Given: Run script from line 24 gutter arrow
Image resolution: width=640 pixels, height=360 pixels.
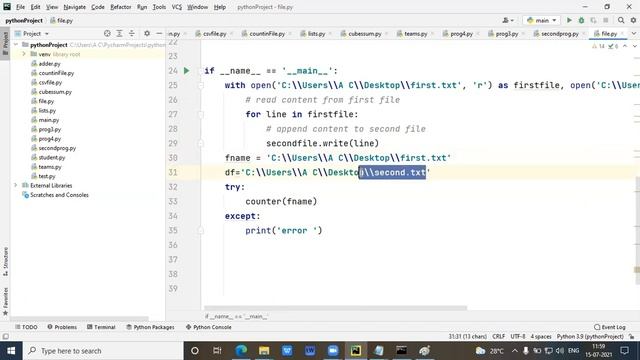Looking at the screenshot, I should point(187,71).
